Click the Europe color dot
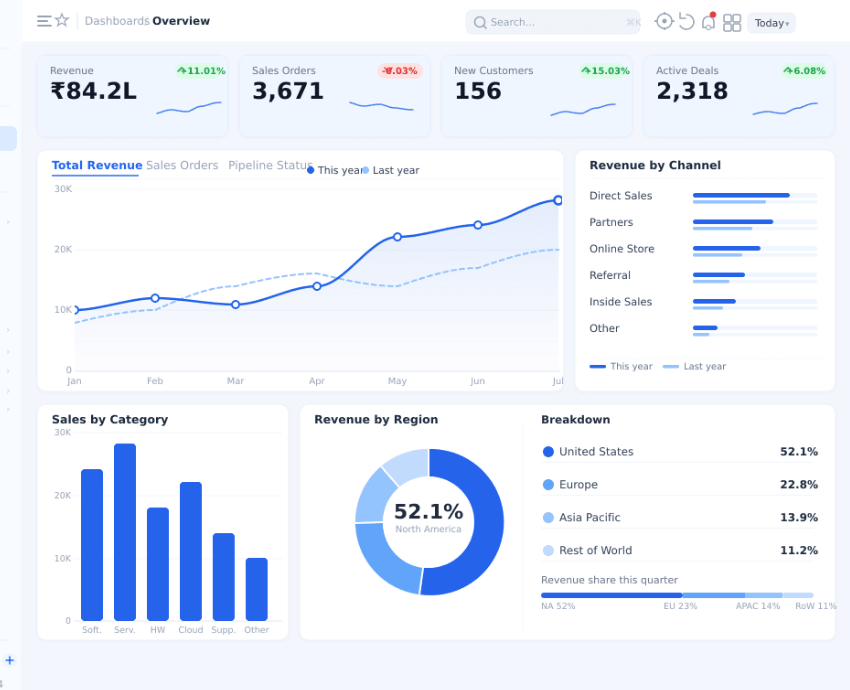Image resolution: width=850 pixels, height=690 pixels. click(x=548, y=485)
